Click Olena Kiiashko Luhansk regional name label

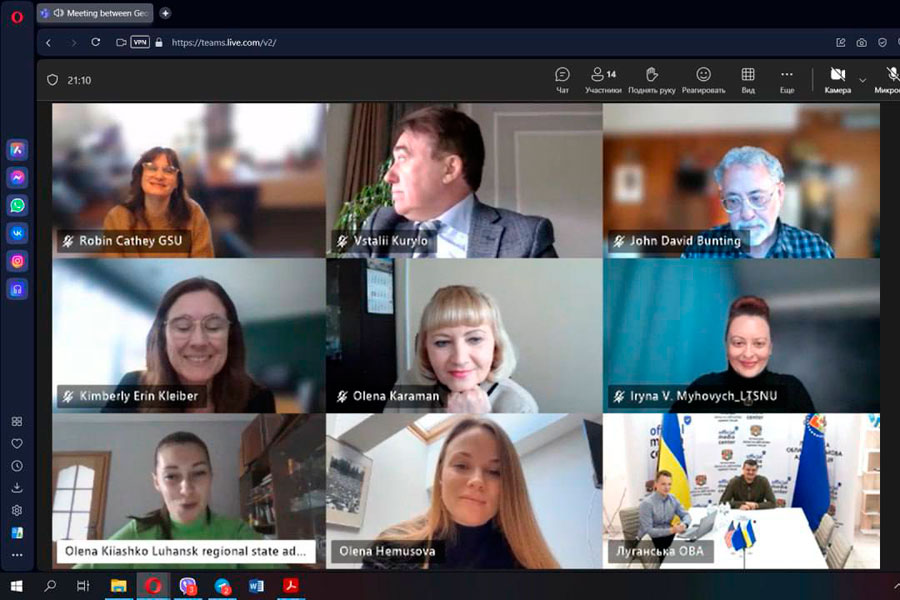click(x=185, y=551)
